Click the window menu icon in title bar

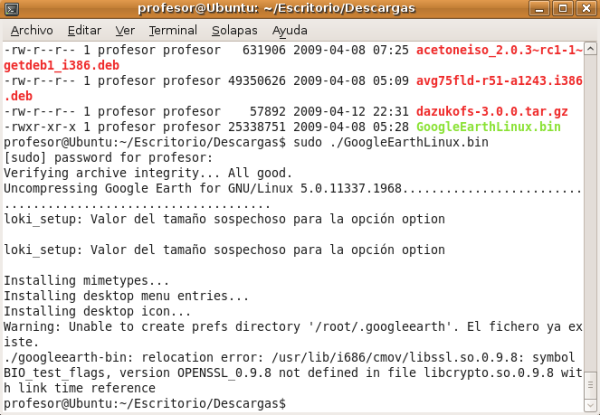click(12, 10)
